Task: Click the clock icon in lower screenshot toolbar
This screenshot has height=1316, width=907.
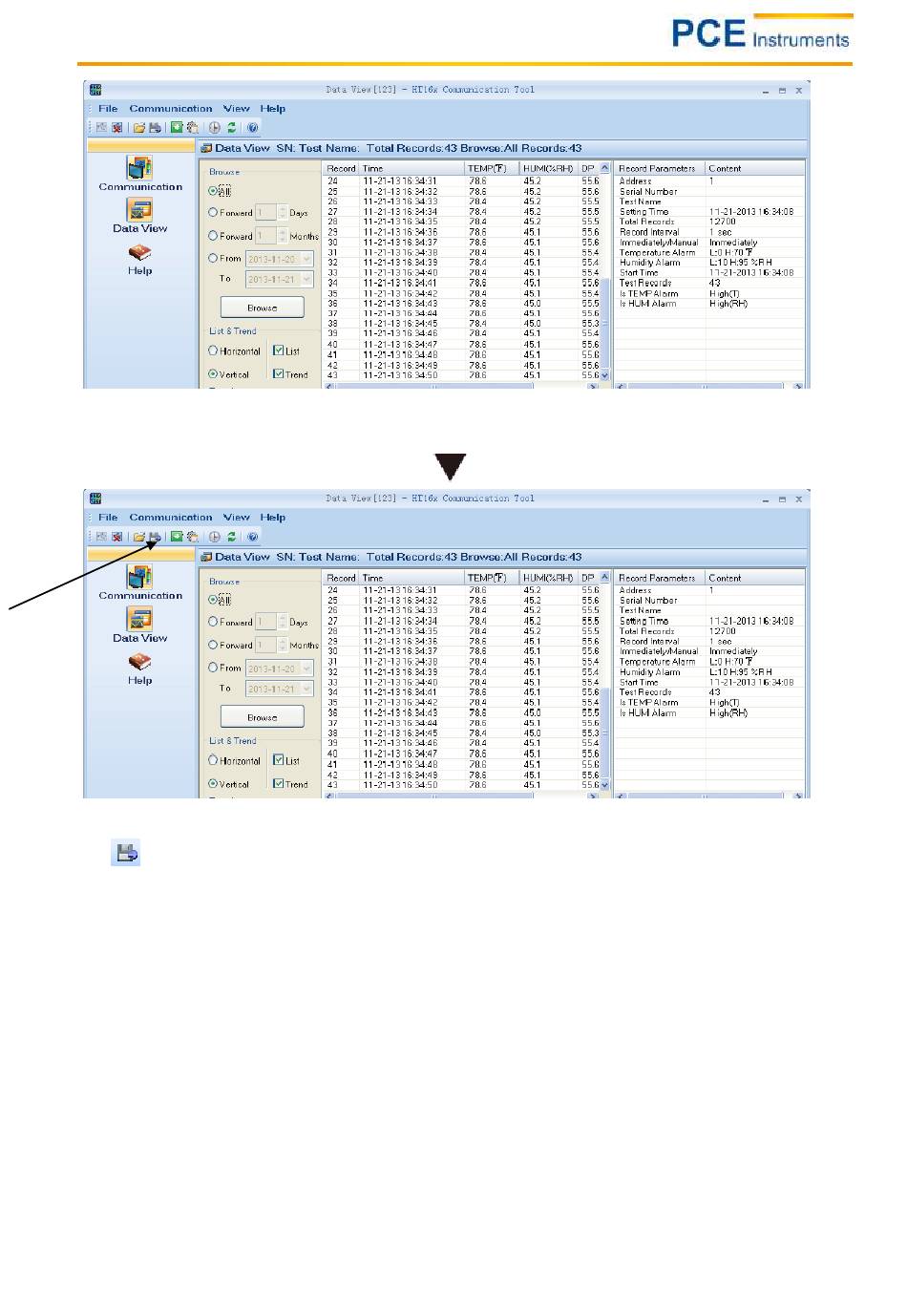Action: tap(215, 537)
